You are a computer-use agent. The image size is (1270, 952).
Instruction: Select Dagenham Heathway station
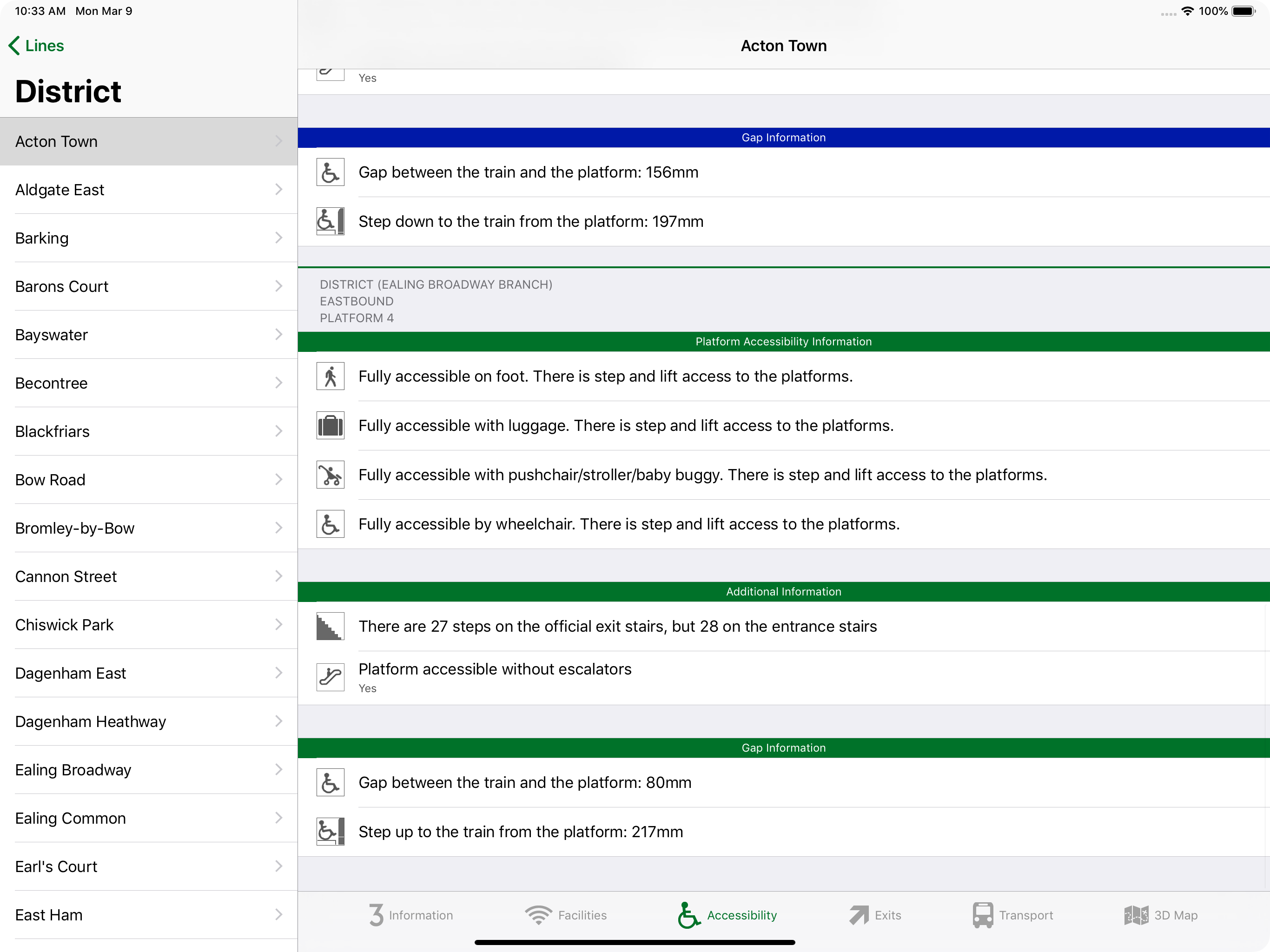click(149, 721)
